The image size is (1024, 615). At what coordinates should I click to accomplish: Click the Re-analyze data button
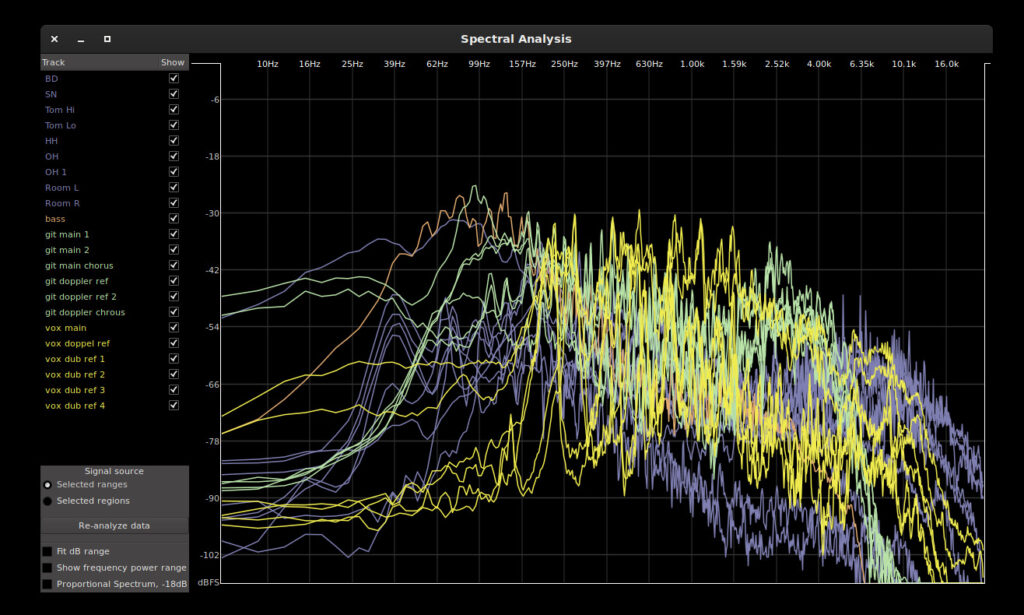click(x=114, y=526)
